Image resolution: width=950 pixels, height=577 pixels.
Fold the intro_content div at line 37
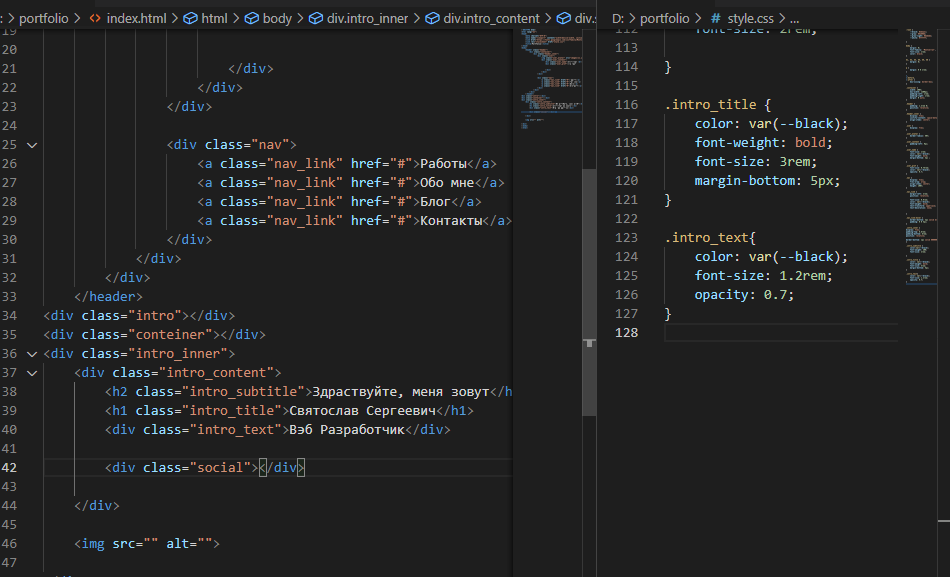coord(32,373)
